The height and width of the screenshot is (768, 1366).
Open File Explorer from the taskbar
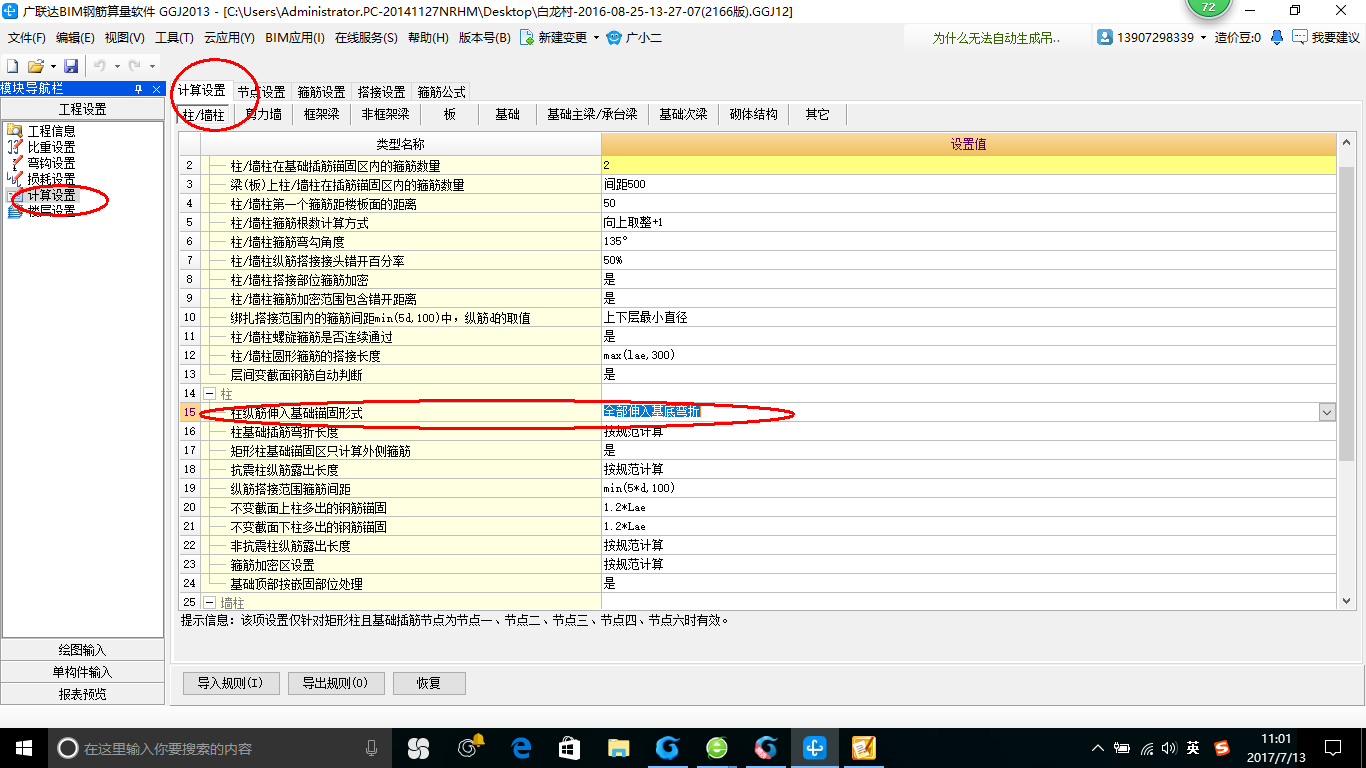(x=619, y=747)
